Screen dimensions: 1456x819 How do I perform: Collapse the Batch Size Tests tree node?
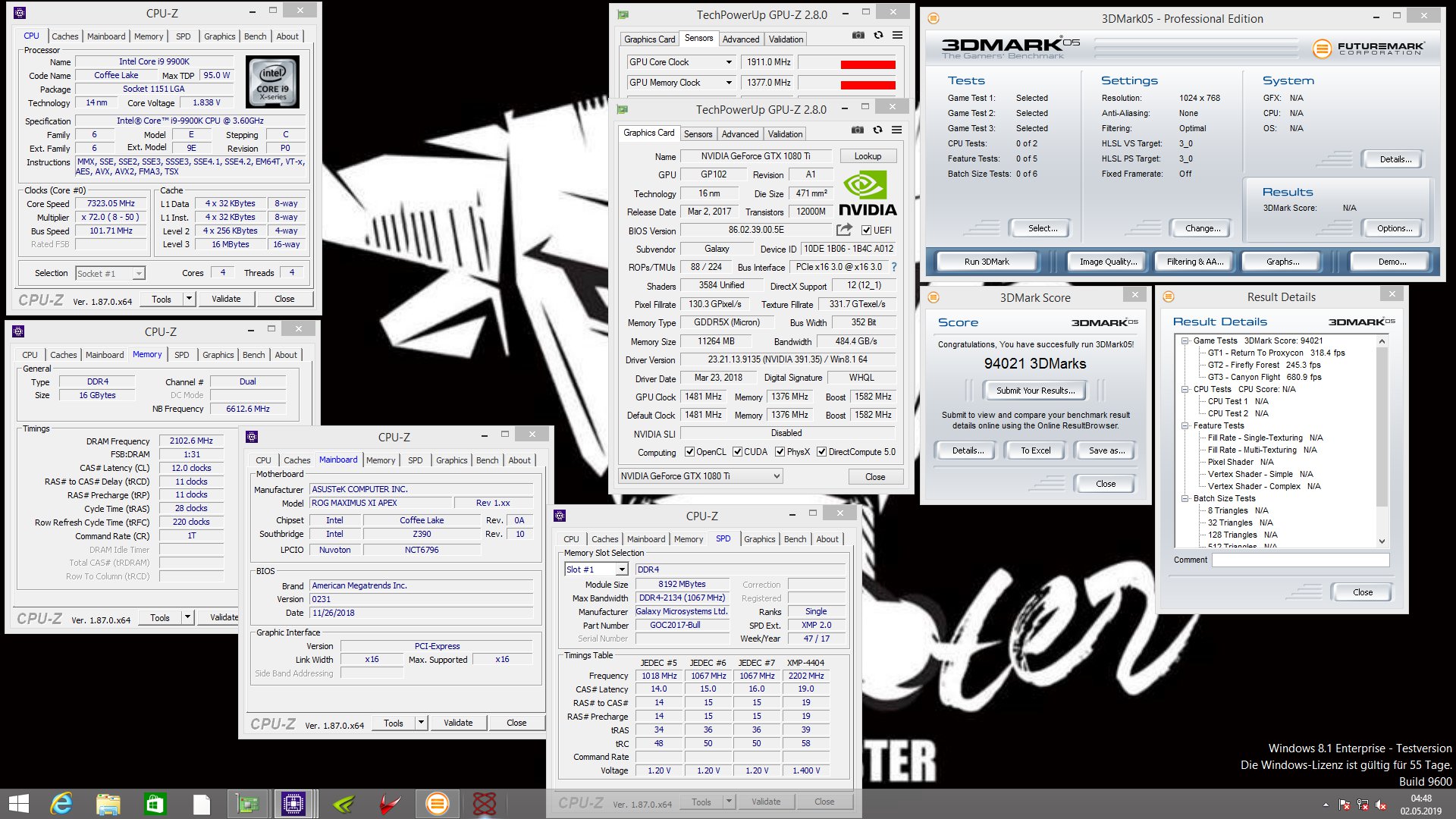1185,498
